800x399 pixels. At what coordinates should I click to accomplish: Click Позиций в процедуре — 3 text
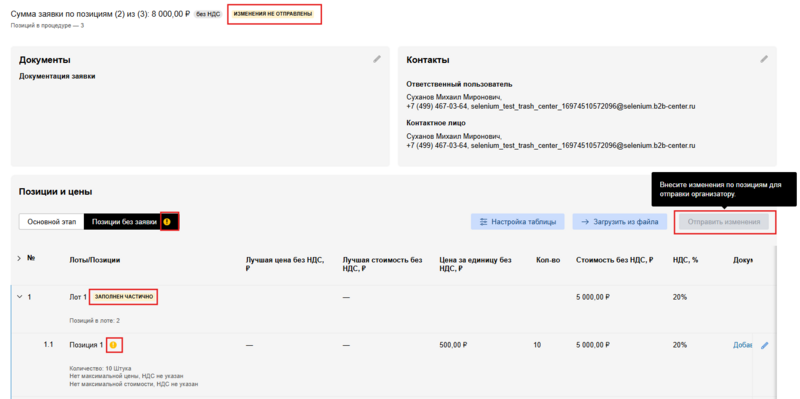pyautogui.click(x=47, y=25)
